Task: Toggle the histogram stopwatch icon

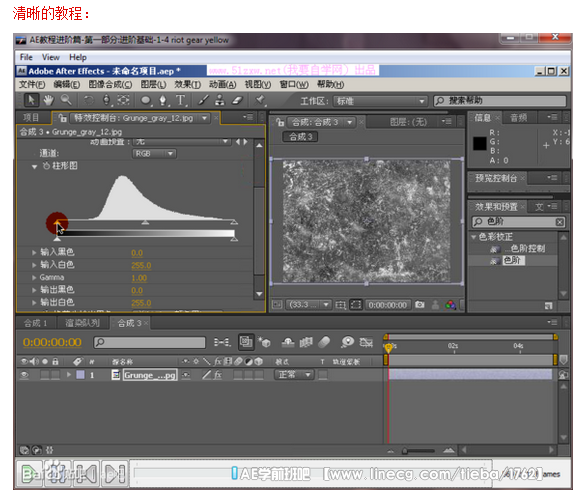Action: [46, 166]
